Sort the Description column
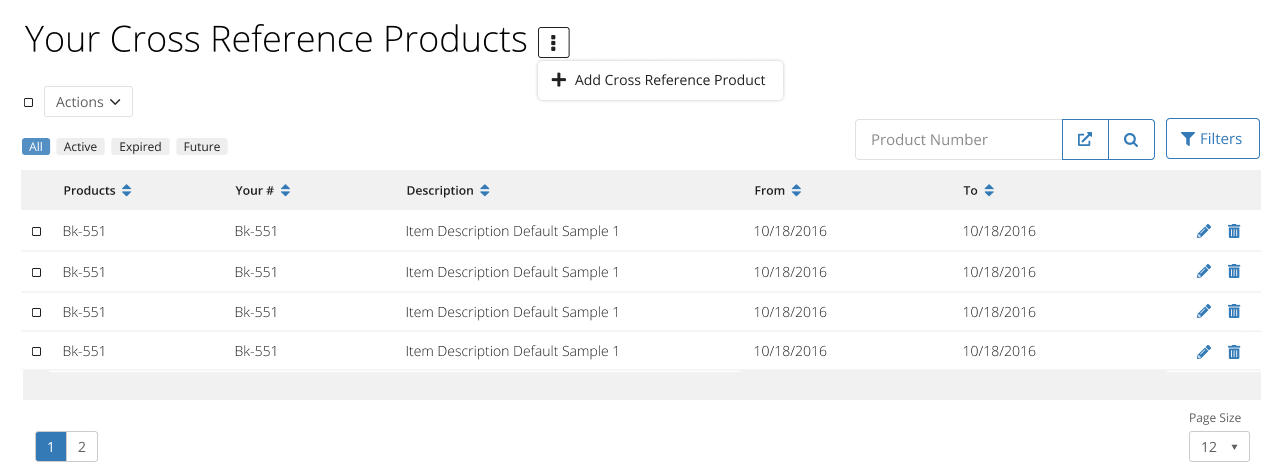This screenshot has height=476, width=1281. 485,191
